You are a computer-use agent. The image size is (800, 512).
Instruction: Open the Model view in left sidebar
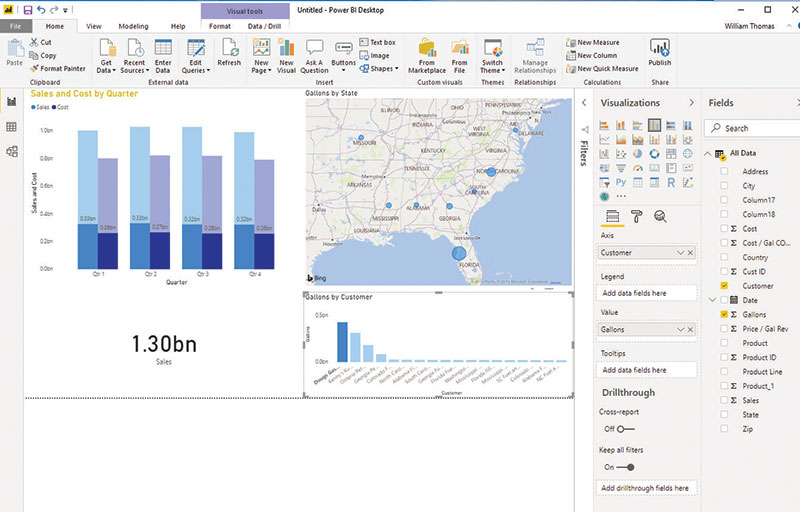point(12,152)
